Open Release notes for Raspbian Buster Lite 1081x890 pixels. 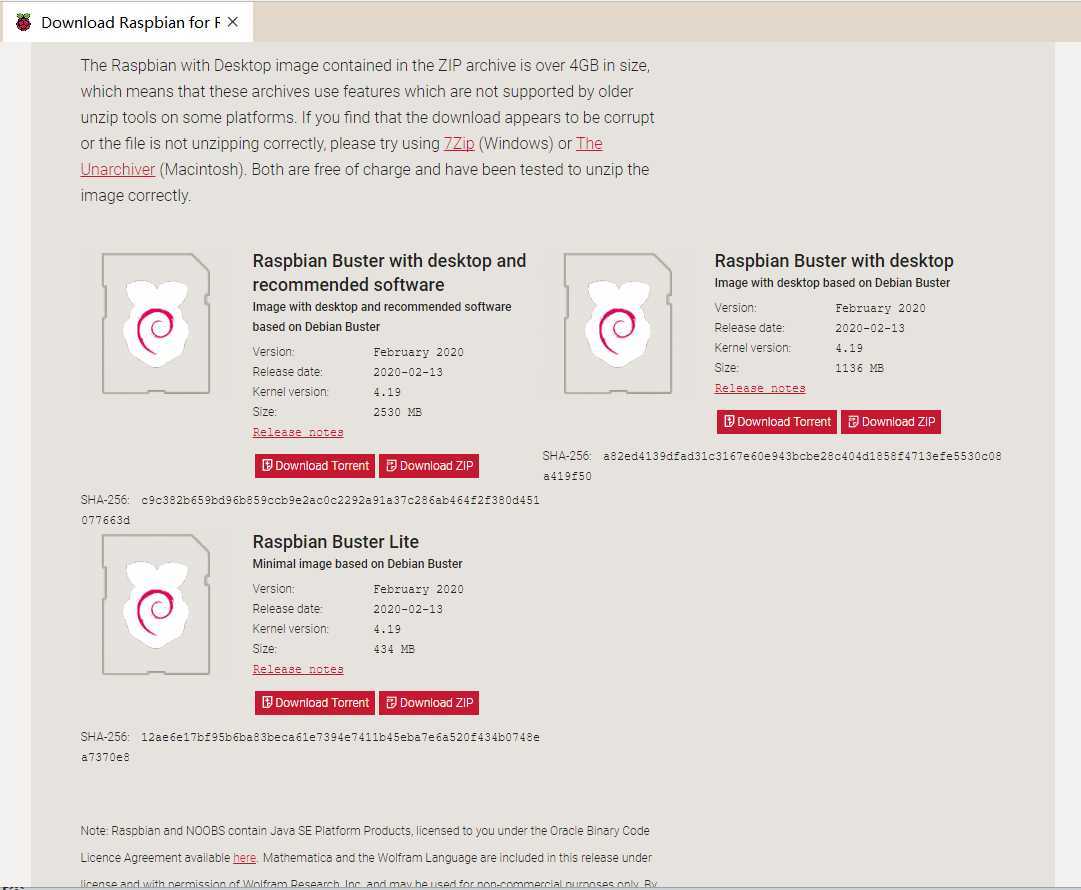coord(298,669)
